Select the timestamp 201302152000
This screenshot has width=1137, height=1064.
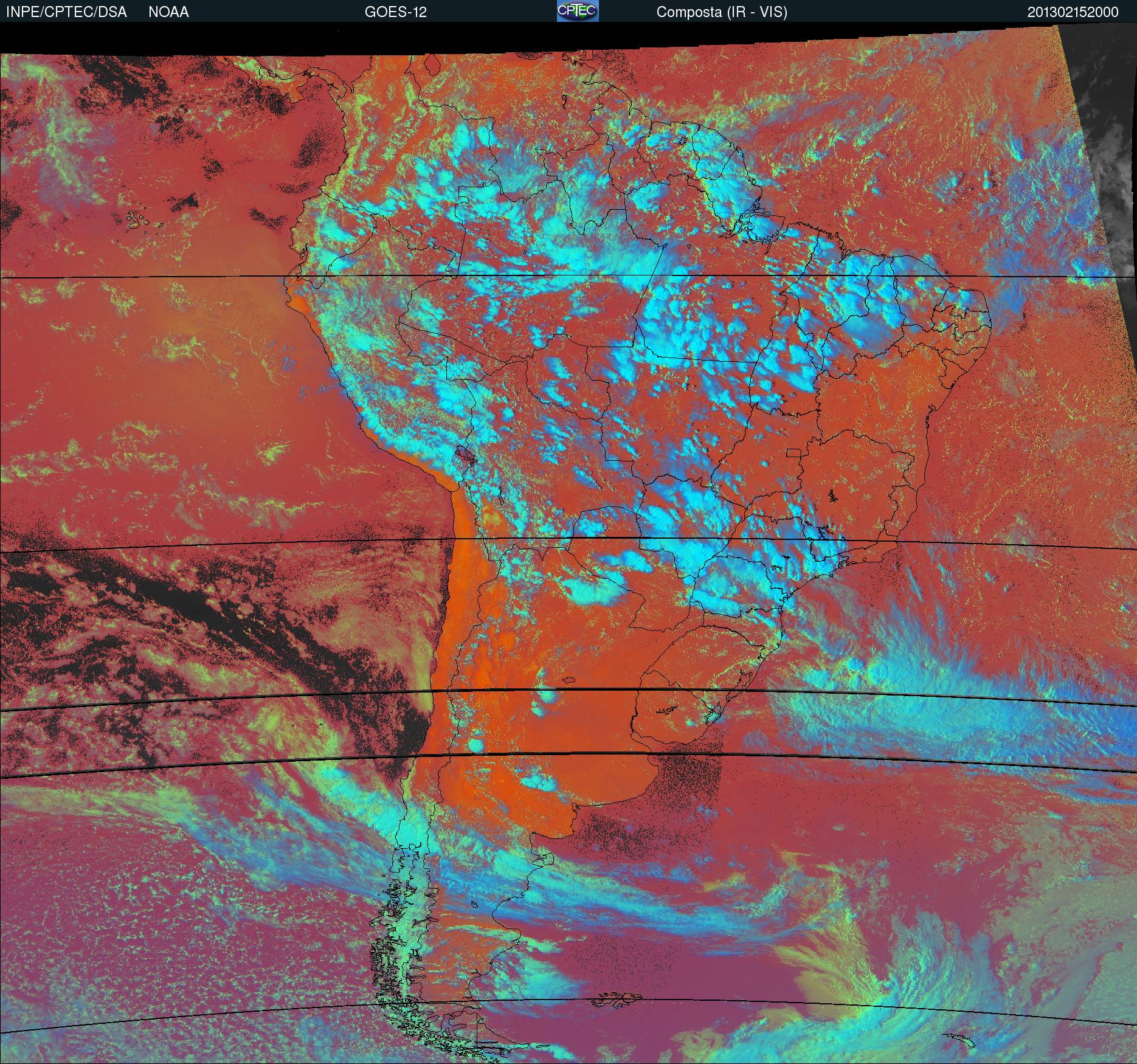(x=1073, y=12)
